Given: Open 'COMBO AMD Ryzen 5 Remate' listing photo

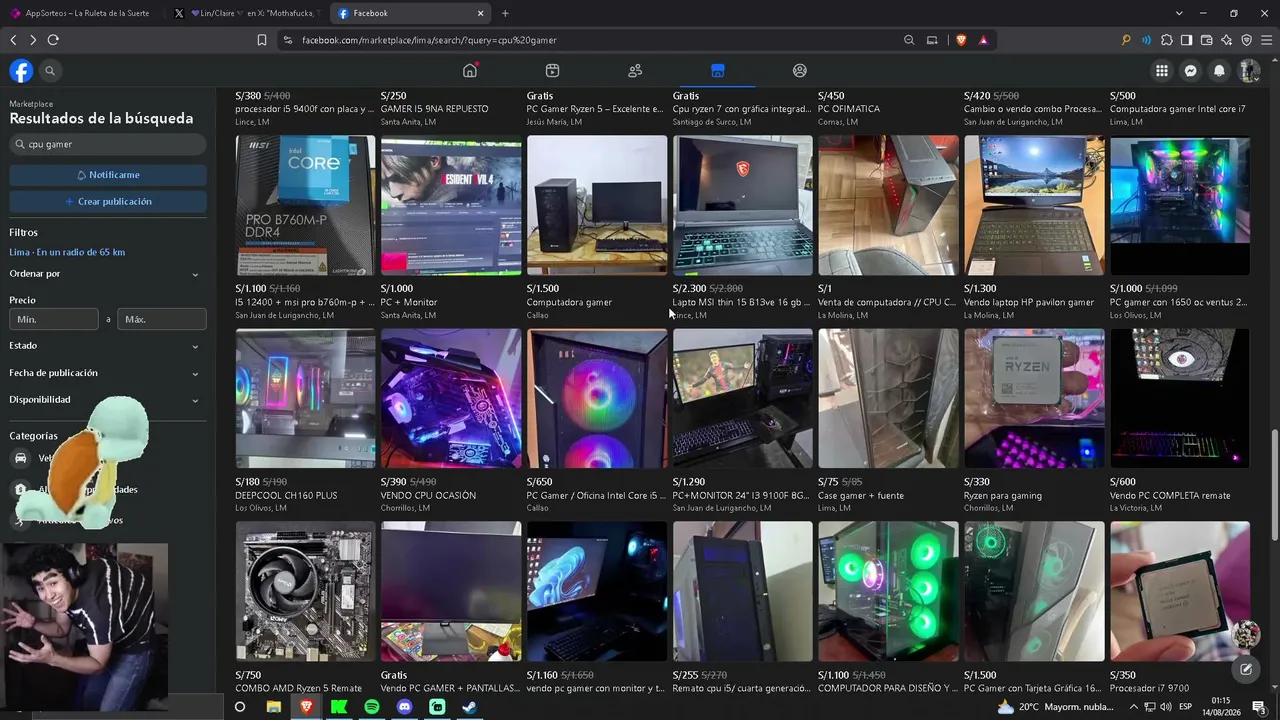Looking at the screenshot, I should [305, 591].
